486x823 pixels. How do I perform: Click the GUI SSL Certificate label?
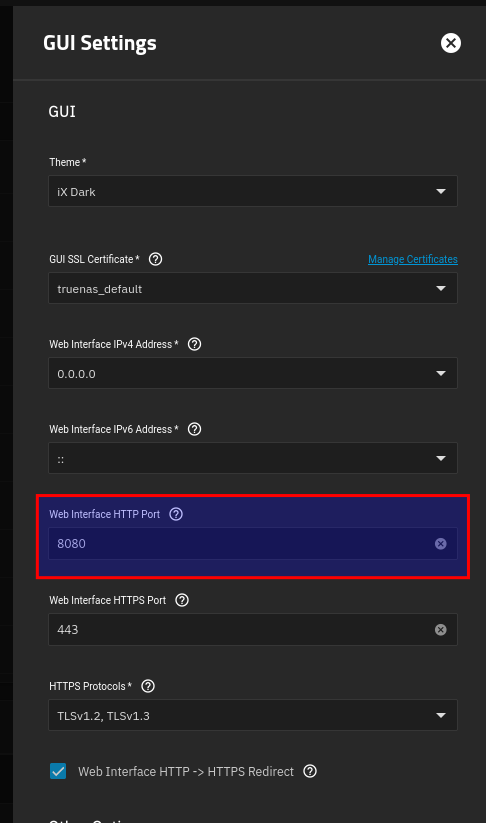tap(94, 259)
